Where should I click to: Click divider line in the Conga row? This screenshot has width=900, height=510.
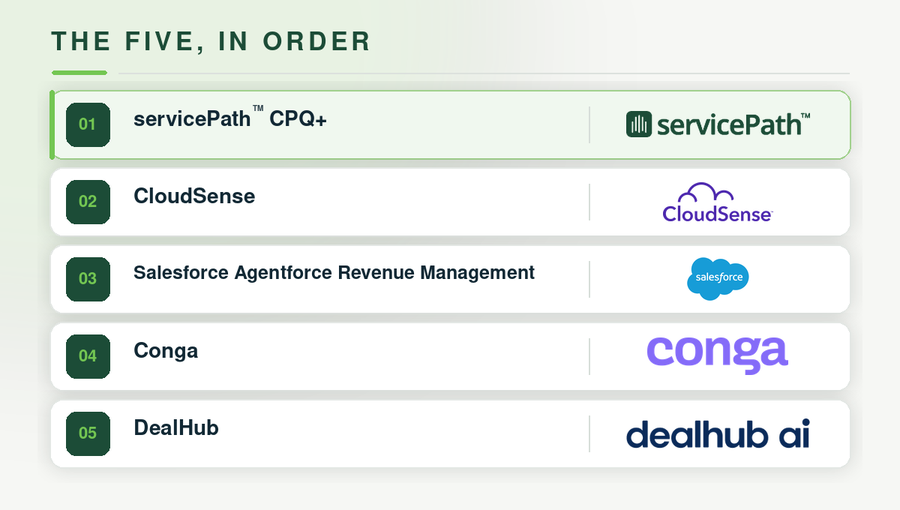coord(589,356)
